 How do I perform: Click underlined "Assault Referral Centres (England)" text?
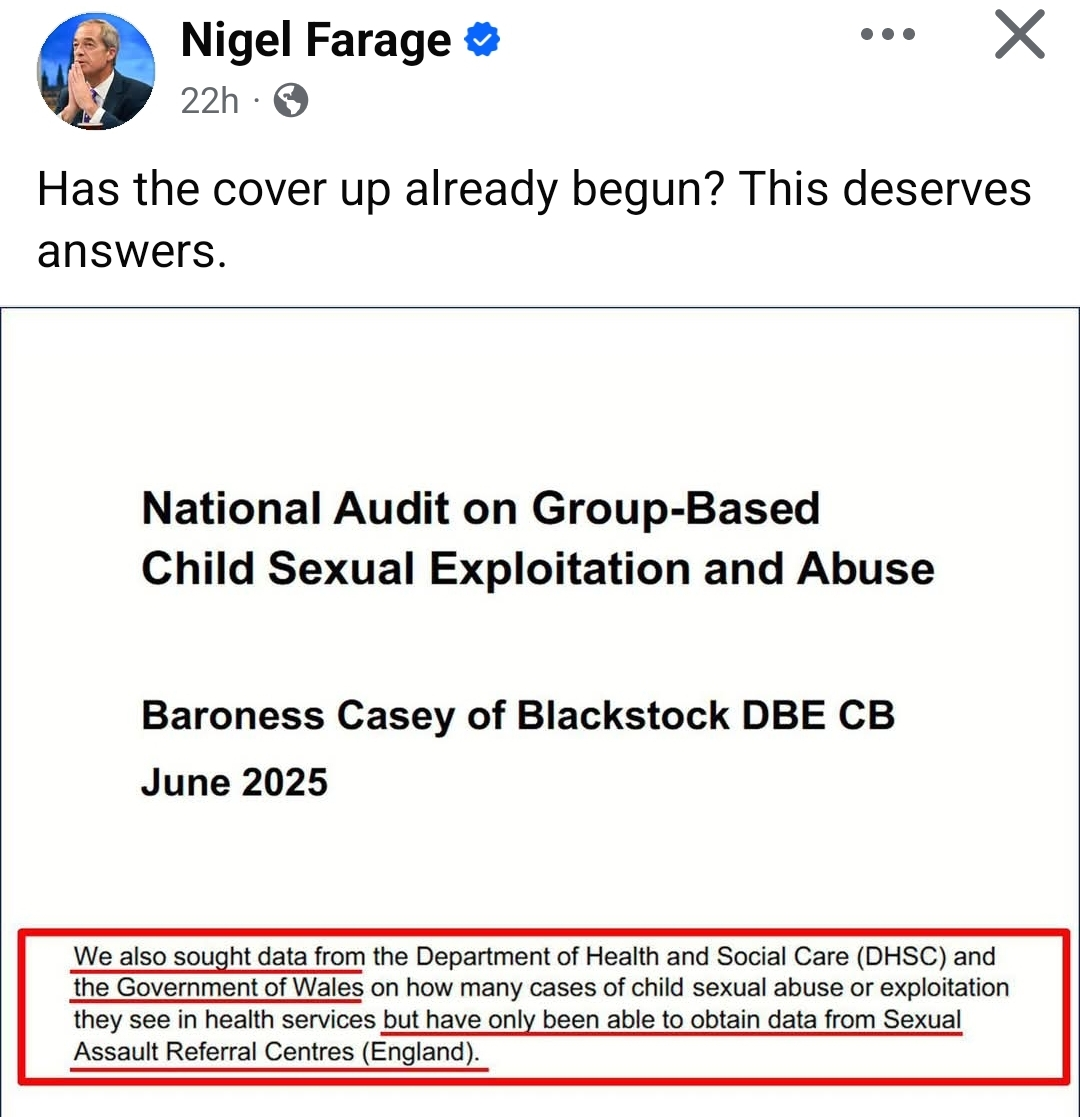(x=276, y=1053)
